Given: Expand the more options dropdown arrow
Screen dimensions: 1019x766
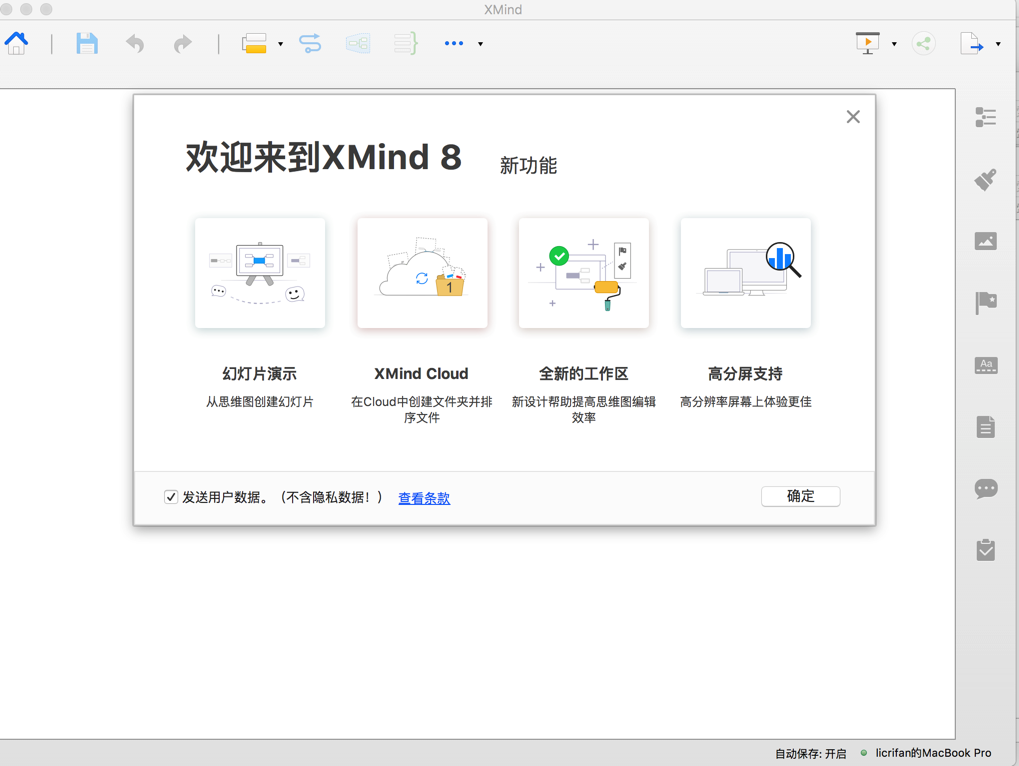Looking at the screenshot, I should coord(480,44).
